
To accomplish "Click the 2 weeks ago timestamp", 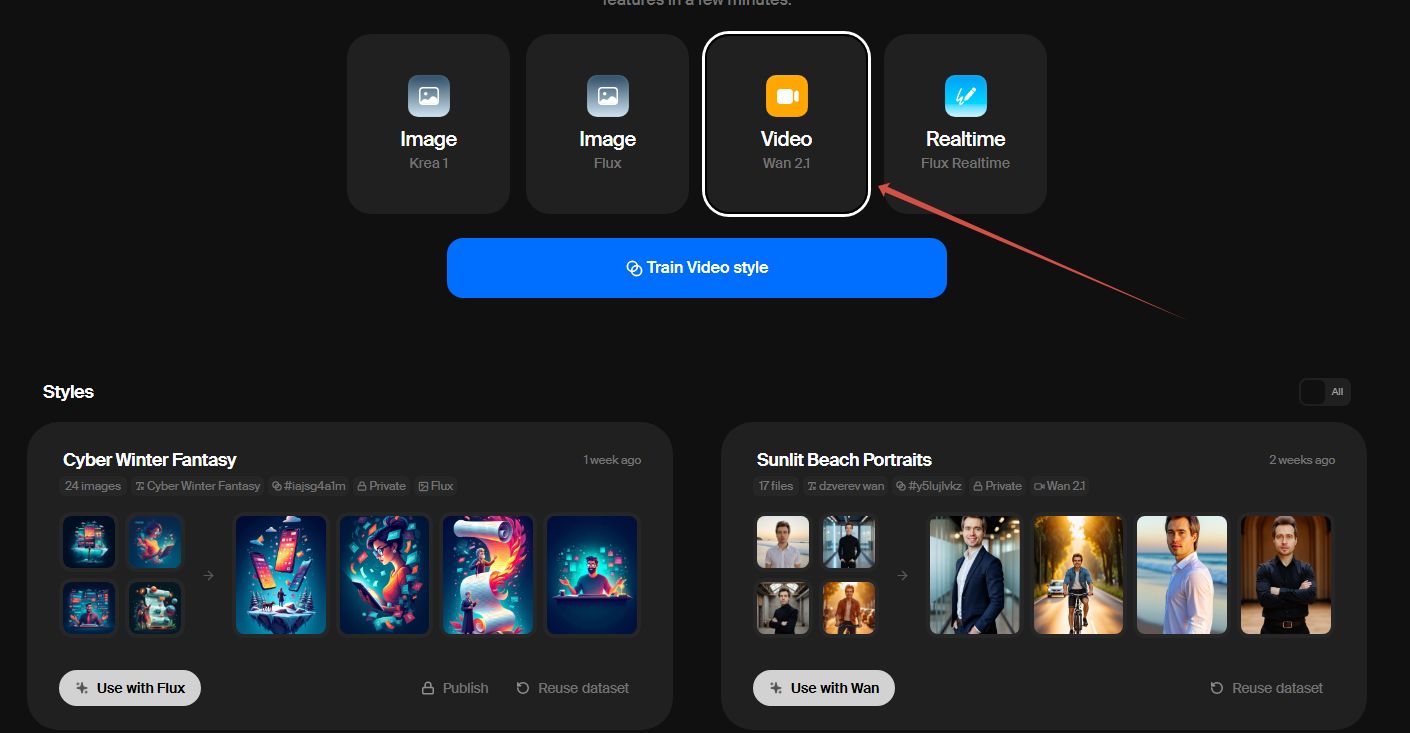I will pyautogui.click(x=1302, y=460).
